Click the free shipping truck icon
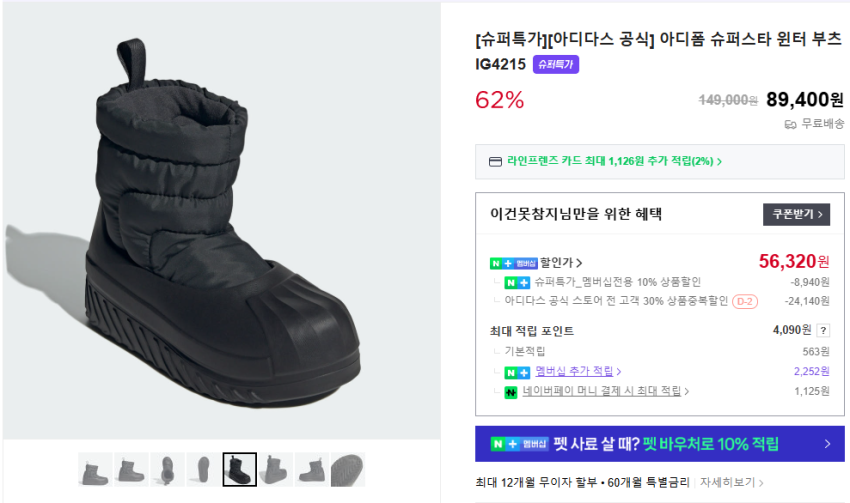 790,124
